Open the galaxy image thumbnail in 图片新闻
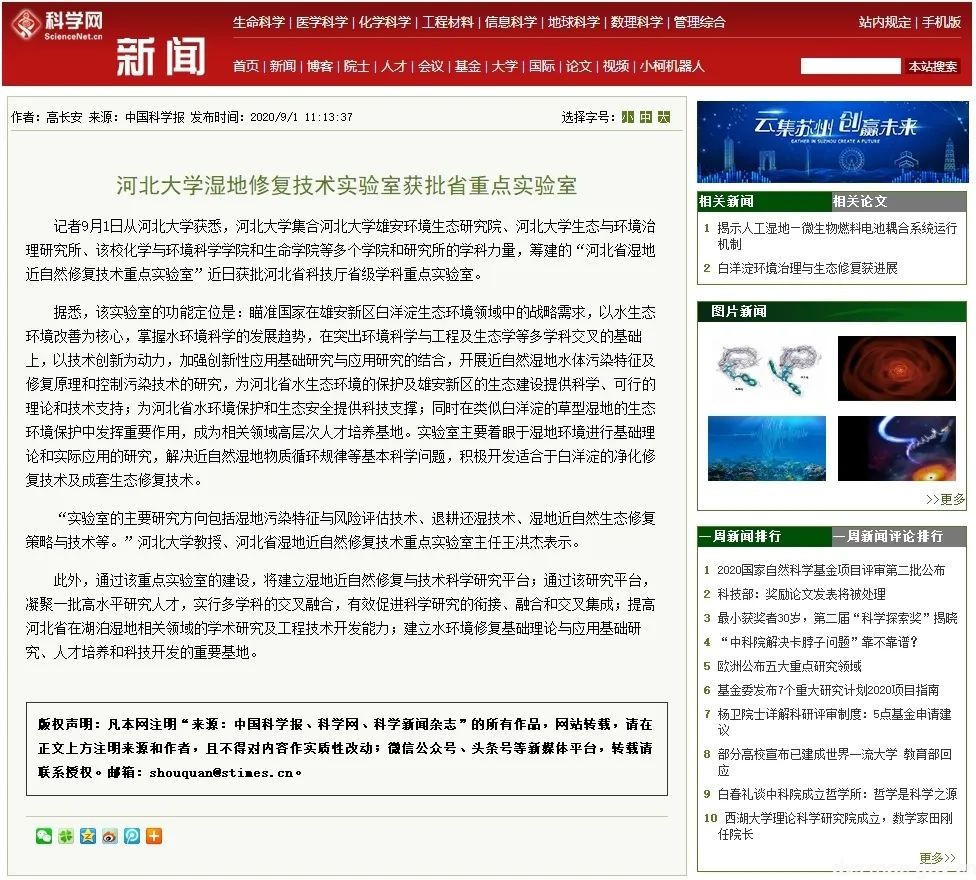 click(896, 369)
